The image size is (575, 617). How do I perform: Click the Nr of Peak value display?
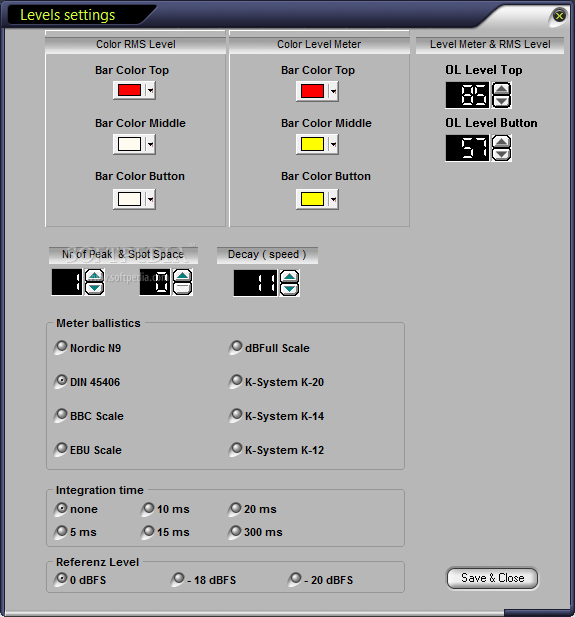coord(67,282)
